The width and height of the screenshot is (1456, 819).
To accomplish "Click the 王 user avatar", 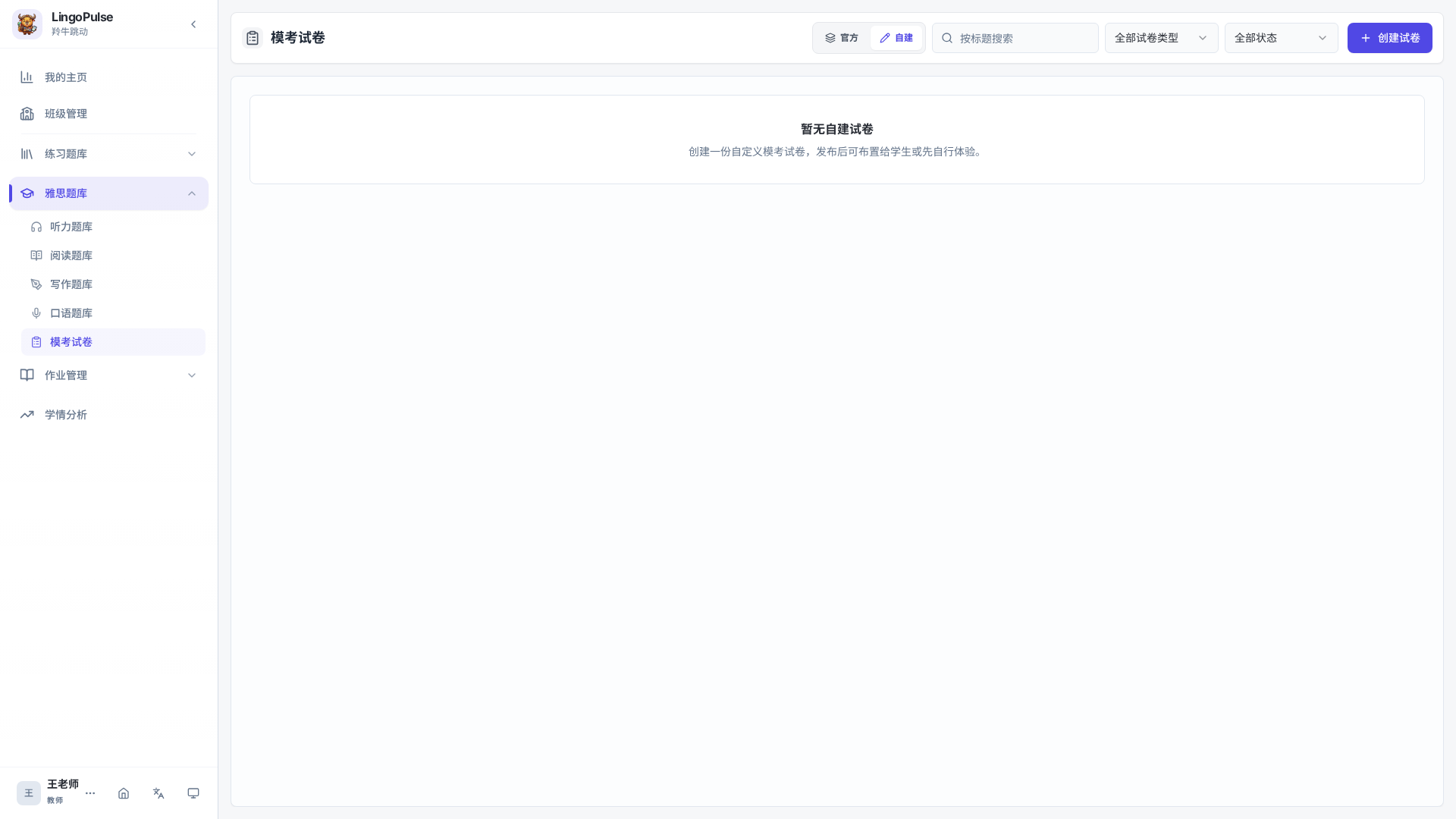I will 29,793.
